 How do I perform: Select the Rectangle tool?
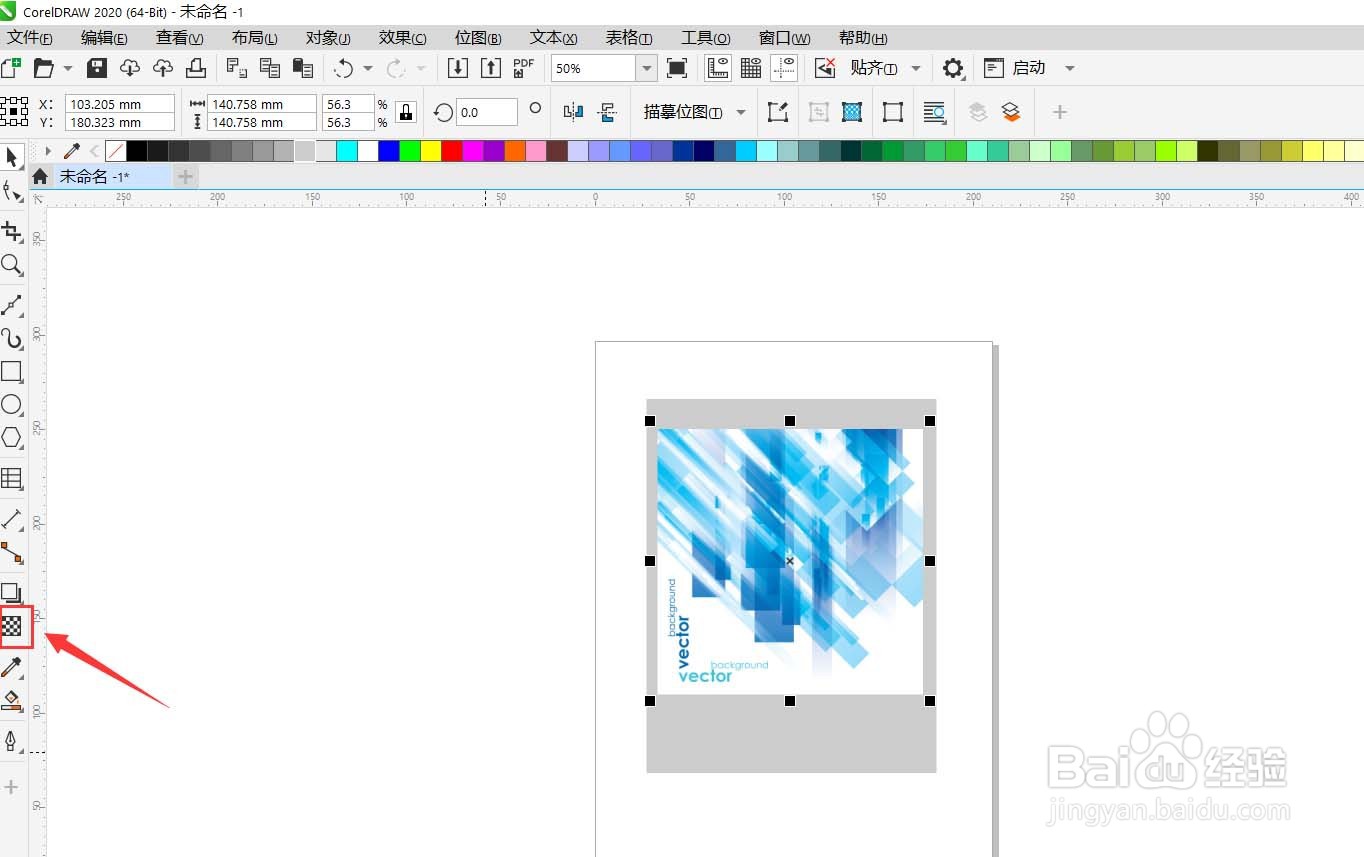[12, 372]
